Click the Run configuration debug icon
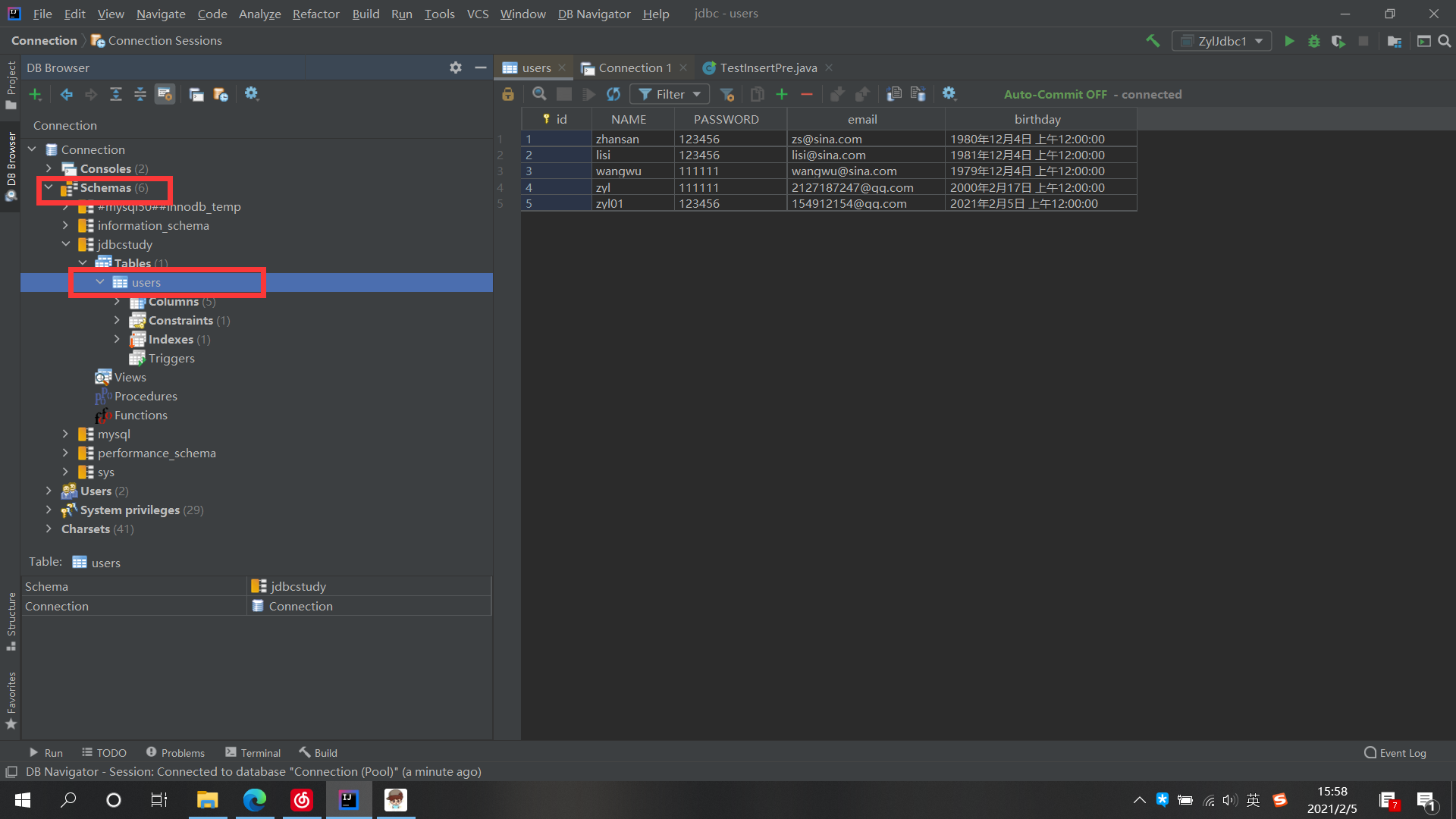 pos(1313,41)
